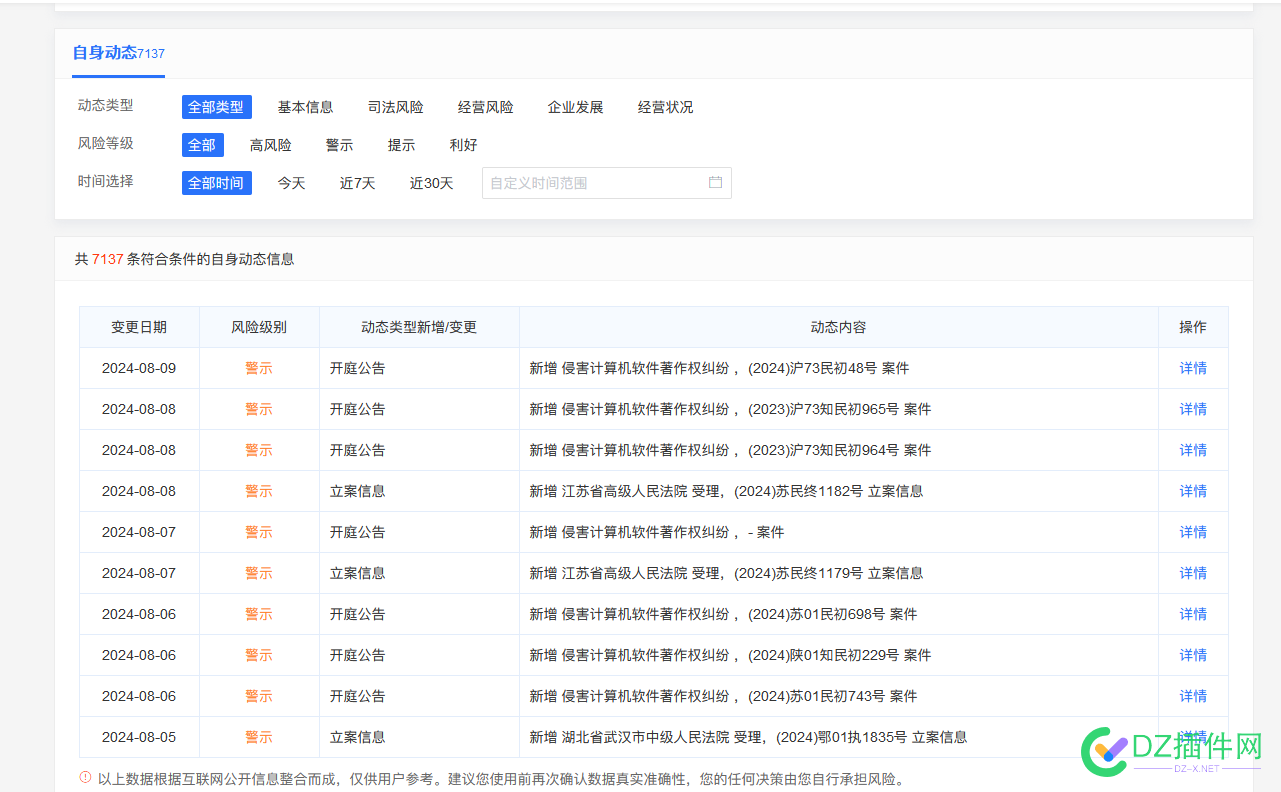Click the 风险级别 column header
Screen dimensions: 1281x792
click(x=259, y=327)
